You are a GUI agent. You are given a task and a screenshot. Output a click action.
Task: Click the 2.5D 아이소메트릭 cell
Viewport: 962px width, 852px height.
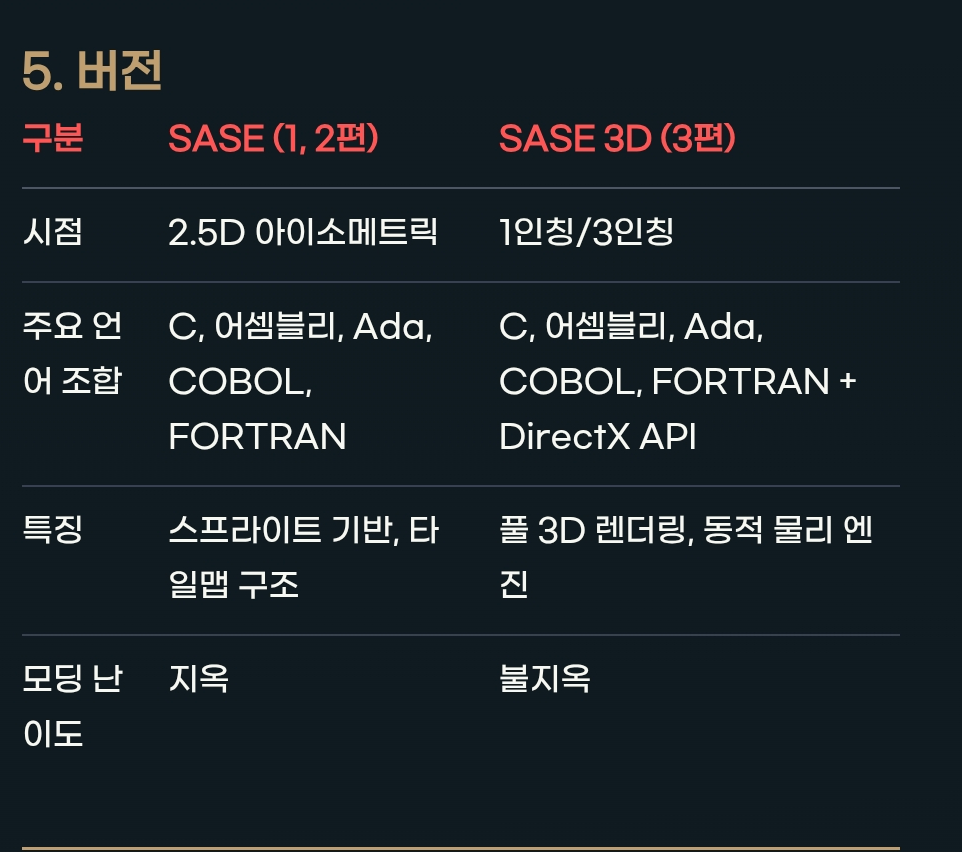click(303, 233)
